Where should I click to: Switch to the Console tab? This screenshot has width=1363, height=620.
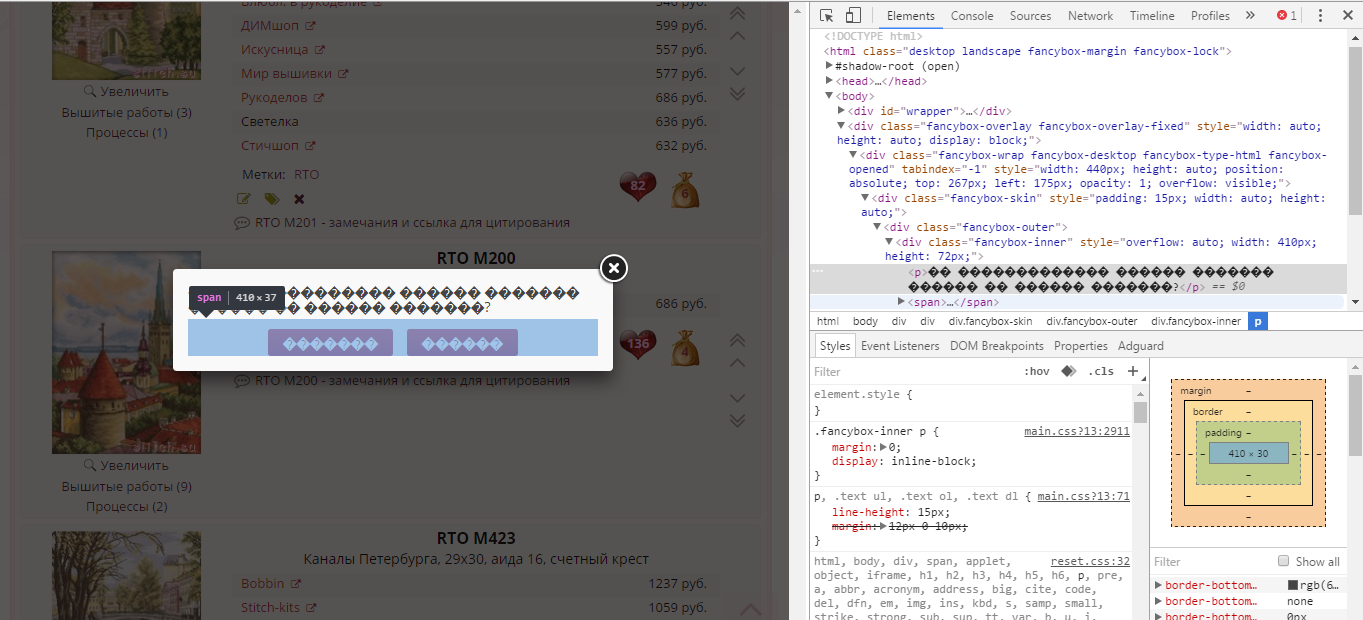click(x=971, y=15)
